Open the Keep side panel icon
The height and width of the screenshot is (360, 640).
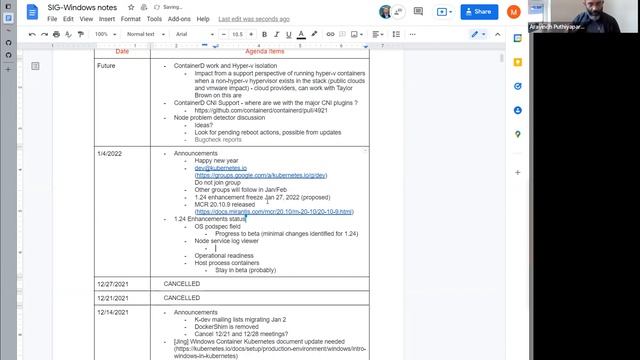518,62
